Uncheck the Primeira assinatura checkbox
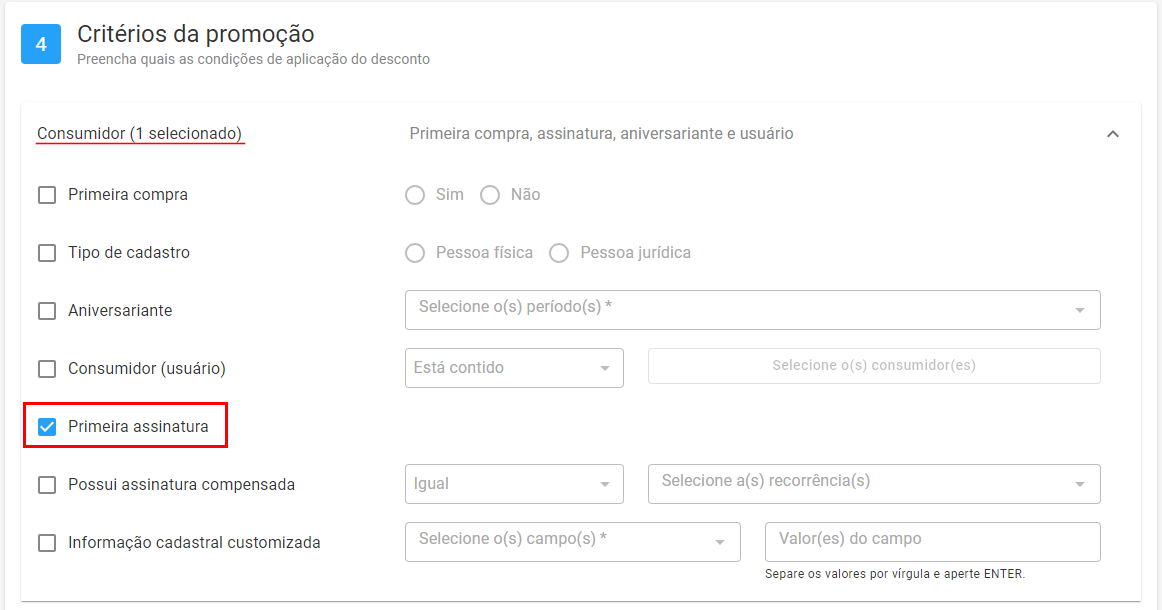Image resolution: width=1162 pixels, height=610 pixels. pyautogui.click(x=47, y=427)
